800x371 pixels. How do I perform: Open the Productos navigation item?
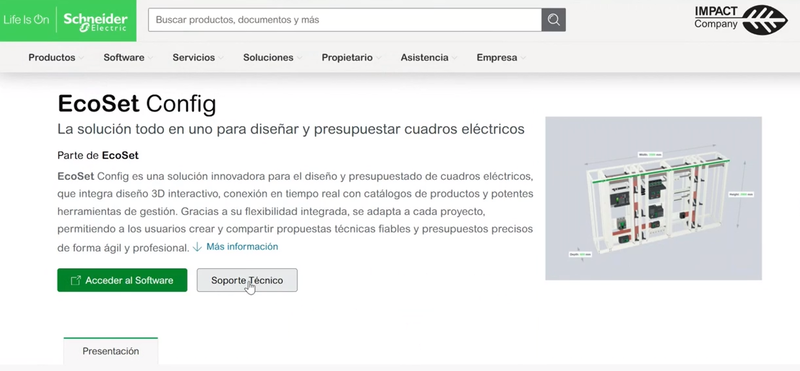coord(52,58)
